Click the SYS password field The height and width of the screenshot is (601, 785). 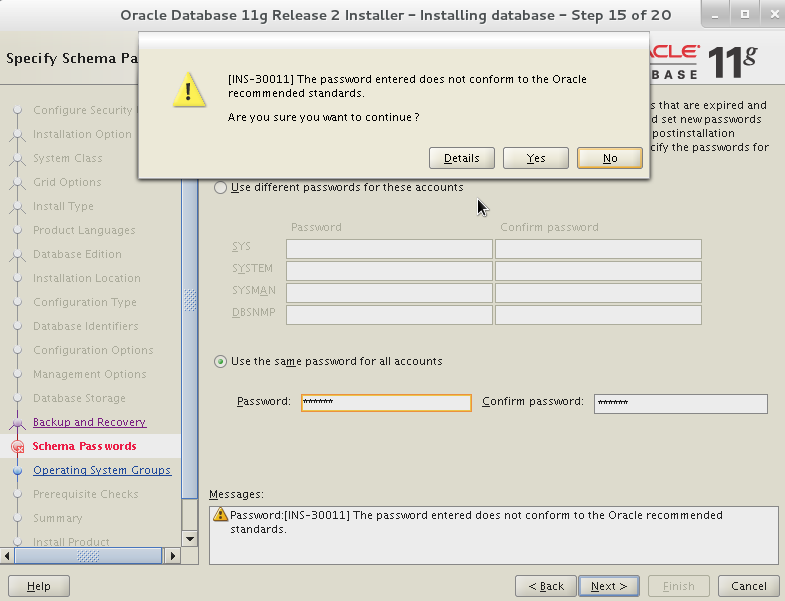pos(389,249)
